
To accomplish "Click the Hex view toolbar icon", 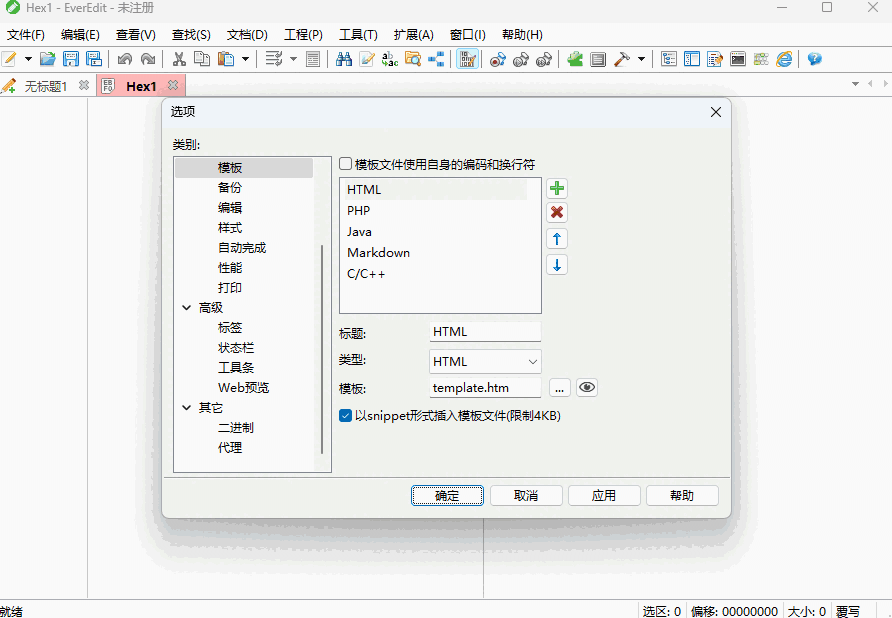I will (467, 59).
